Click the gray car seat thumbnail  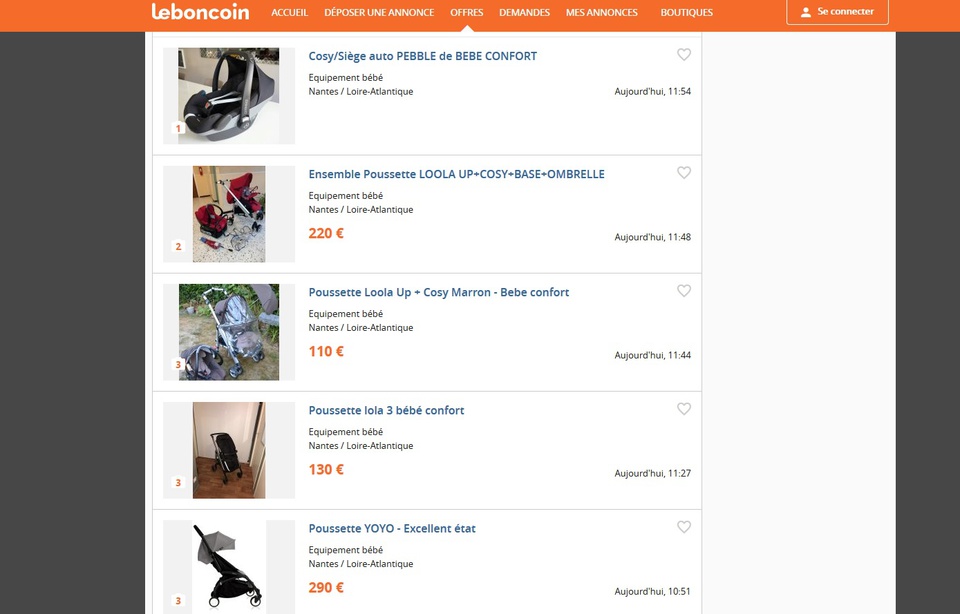pyautogui.click(x=229, y=95)
